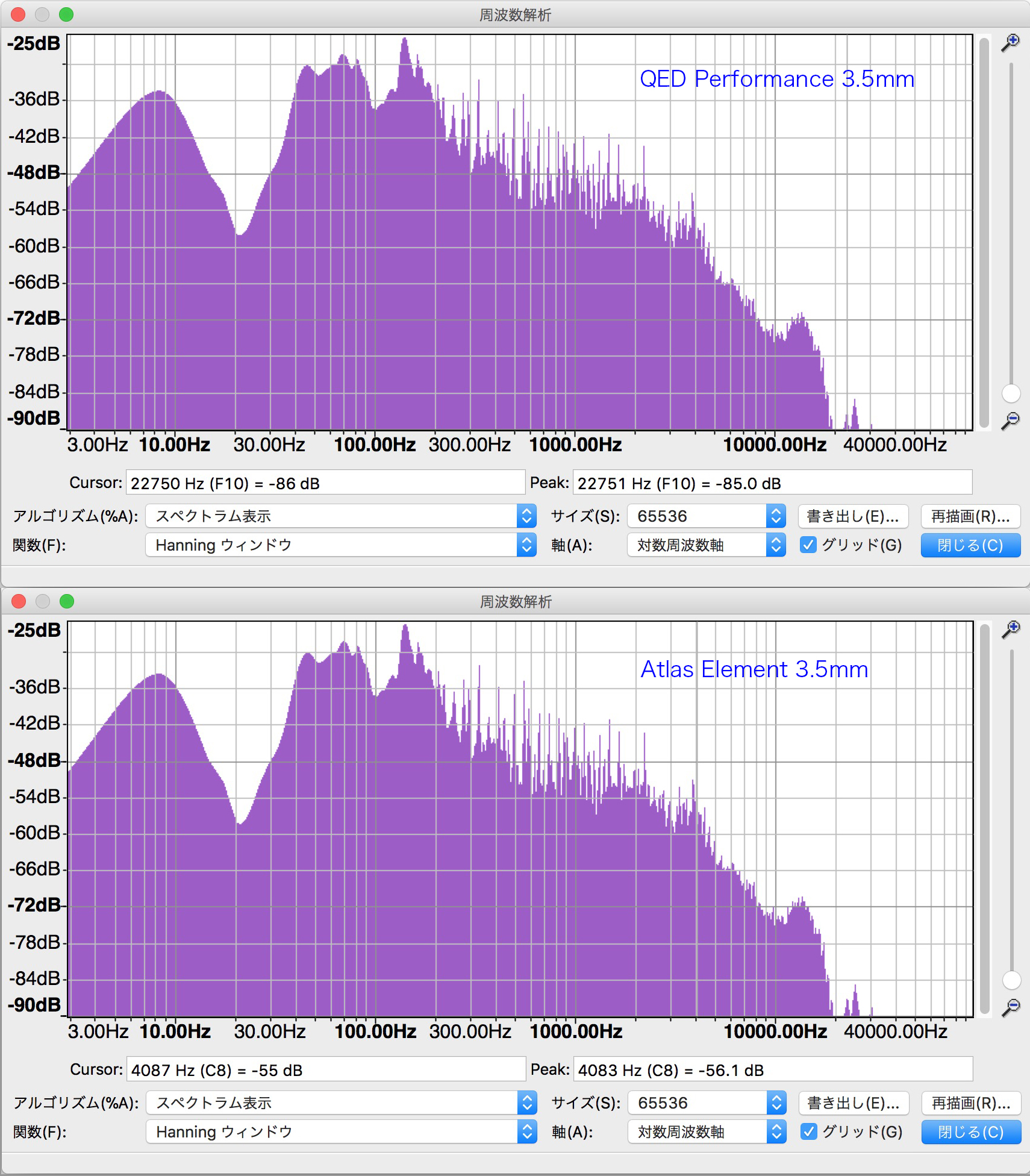Image resolution: width=1030 pixels, height=1176 pixels.
Task: Click Close (閉じる) button in Atlas window
Action: click(x=971, y=1131)
